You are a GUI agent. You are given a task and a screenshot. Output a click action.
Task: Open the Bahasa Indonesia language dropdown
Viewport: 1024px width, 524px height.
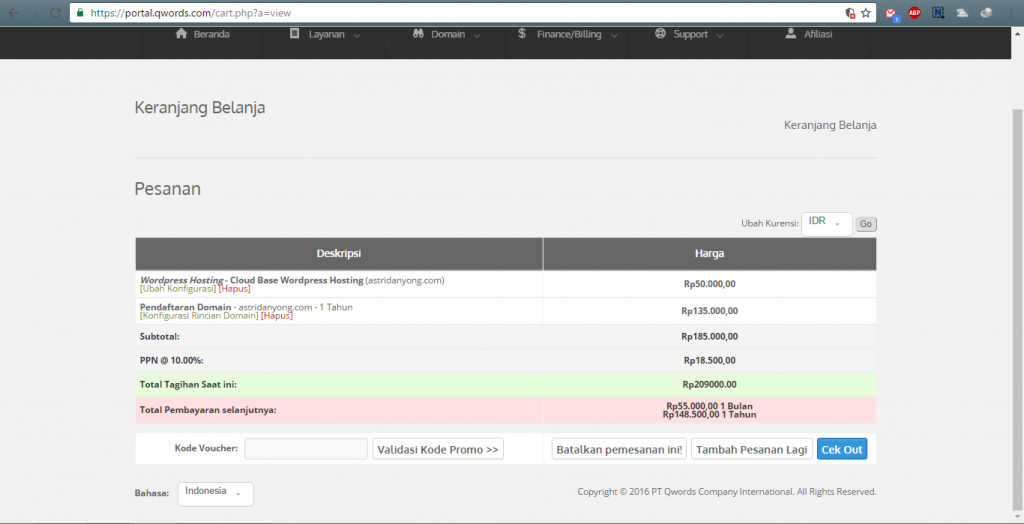[x=215, y=493]
